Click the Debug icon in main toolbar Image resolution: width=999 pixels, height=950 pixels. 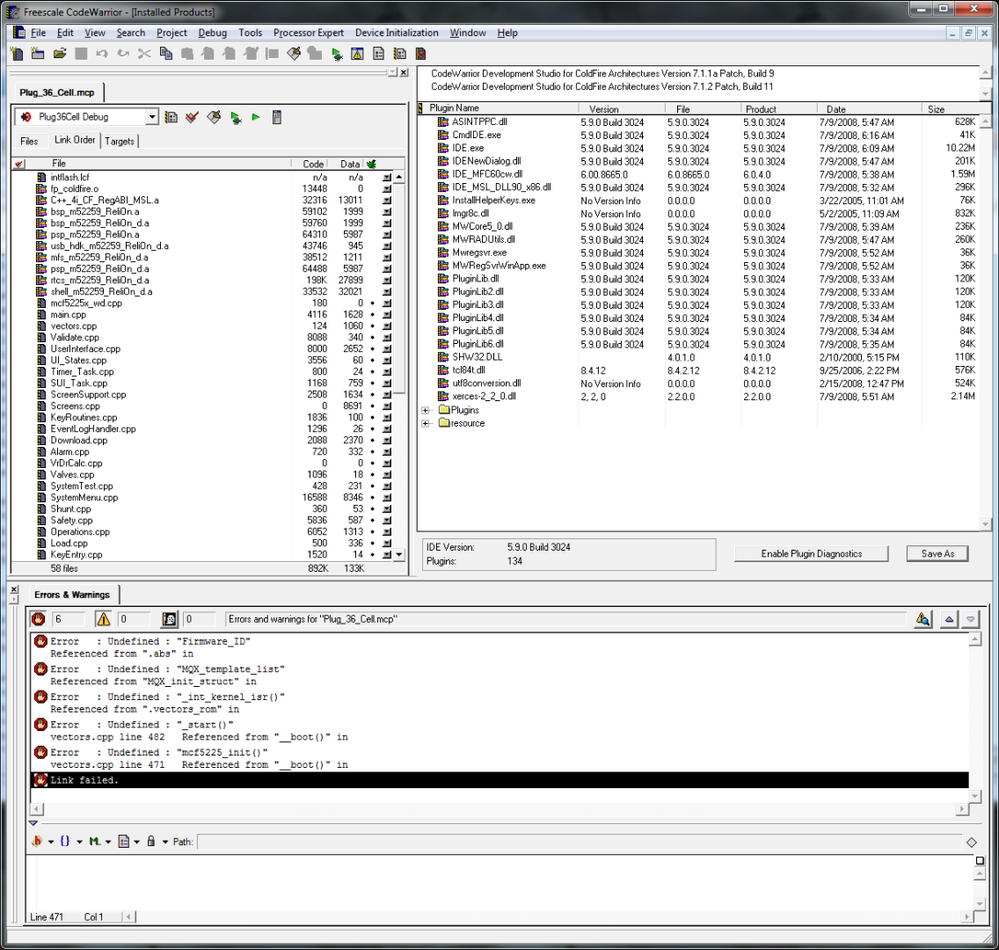pyautogui.click(x=336, y=54)
